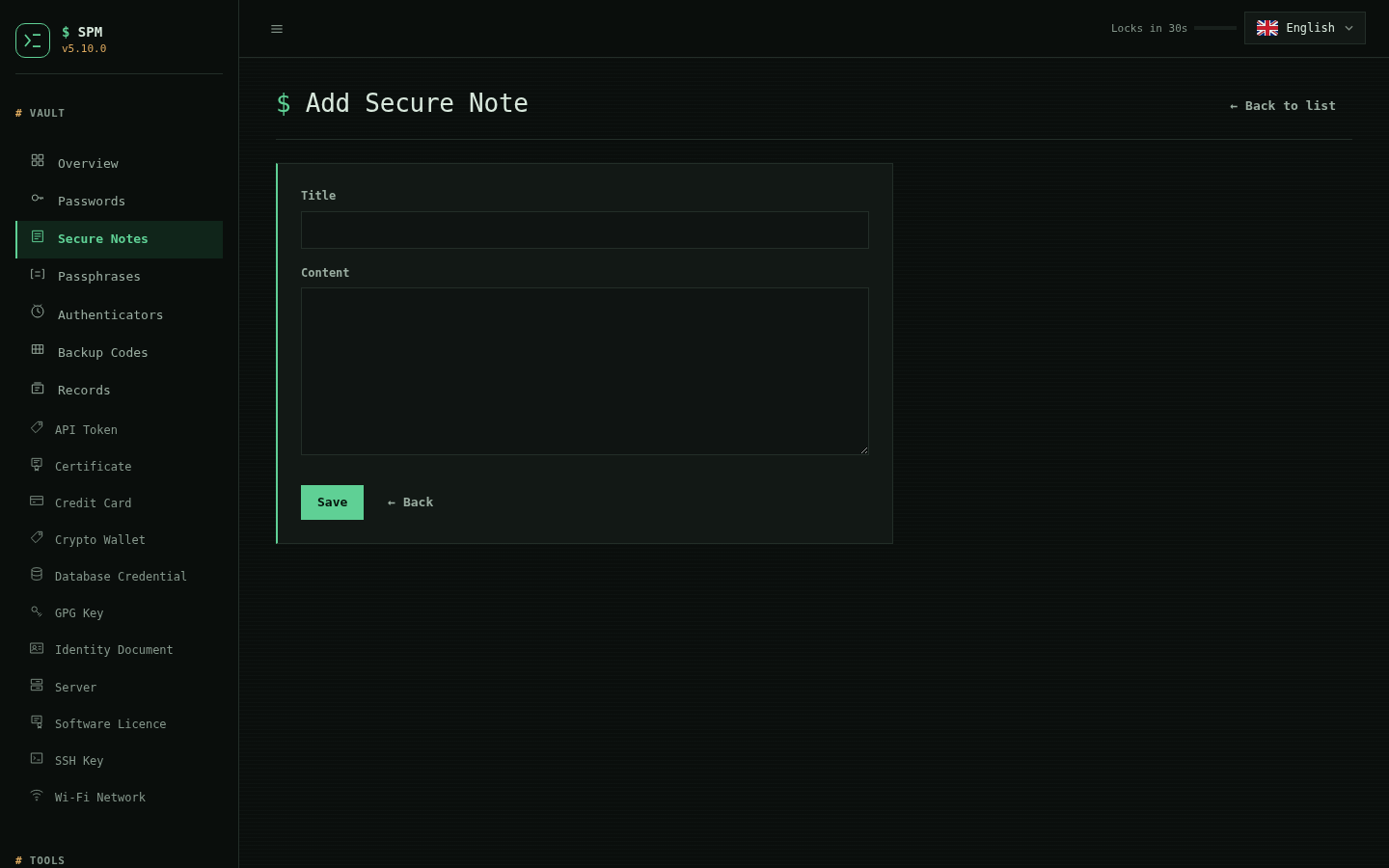This screenshot has height=868, width=1389.
Task: Focus the Title input field
Action: [x=585, y=230]
